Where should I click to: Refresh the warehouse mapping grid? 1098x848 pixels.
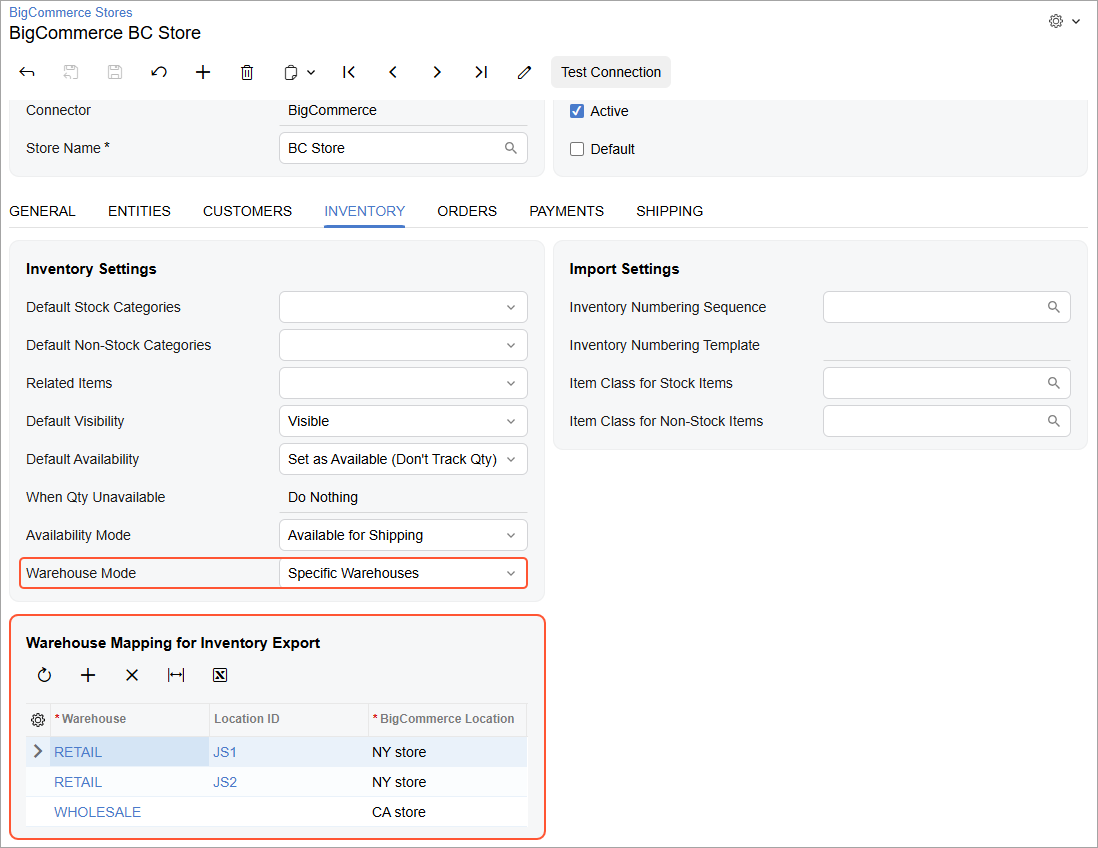coord(44,675)
